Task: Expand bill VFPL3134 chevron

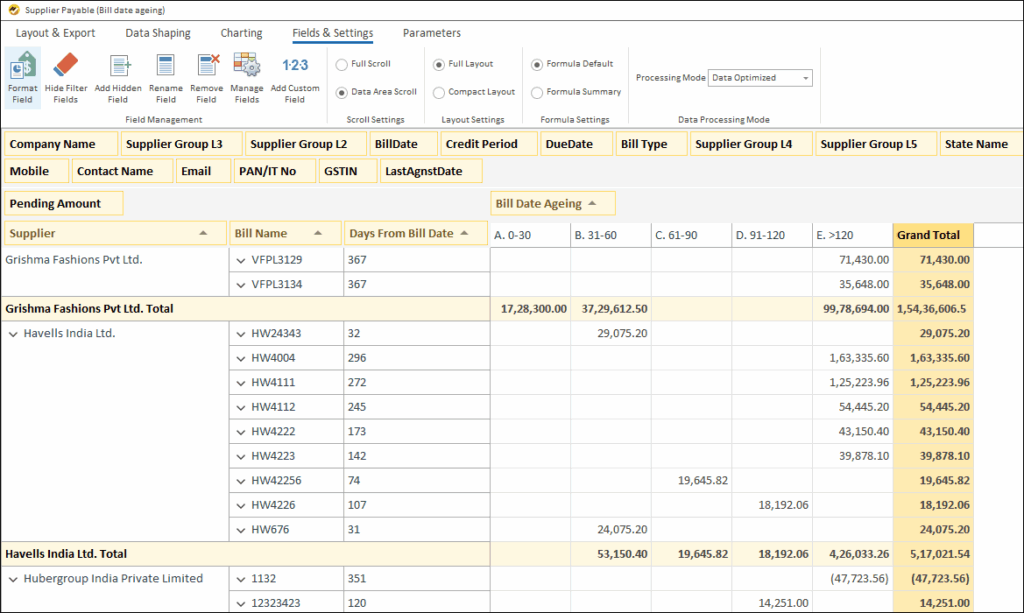Action: (241, 285)
